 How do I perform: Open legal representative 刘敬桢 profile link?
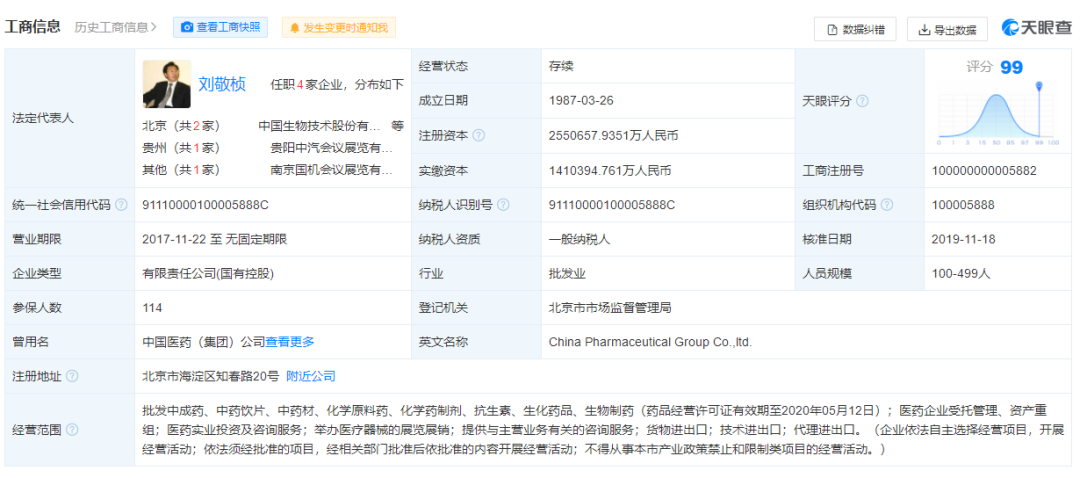222,84
